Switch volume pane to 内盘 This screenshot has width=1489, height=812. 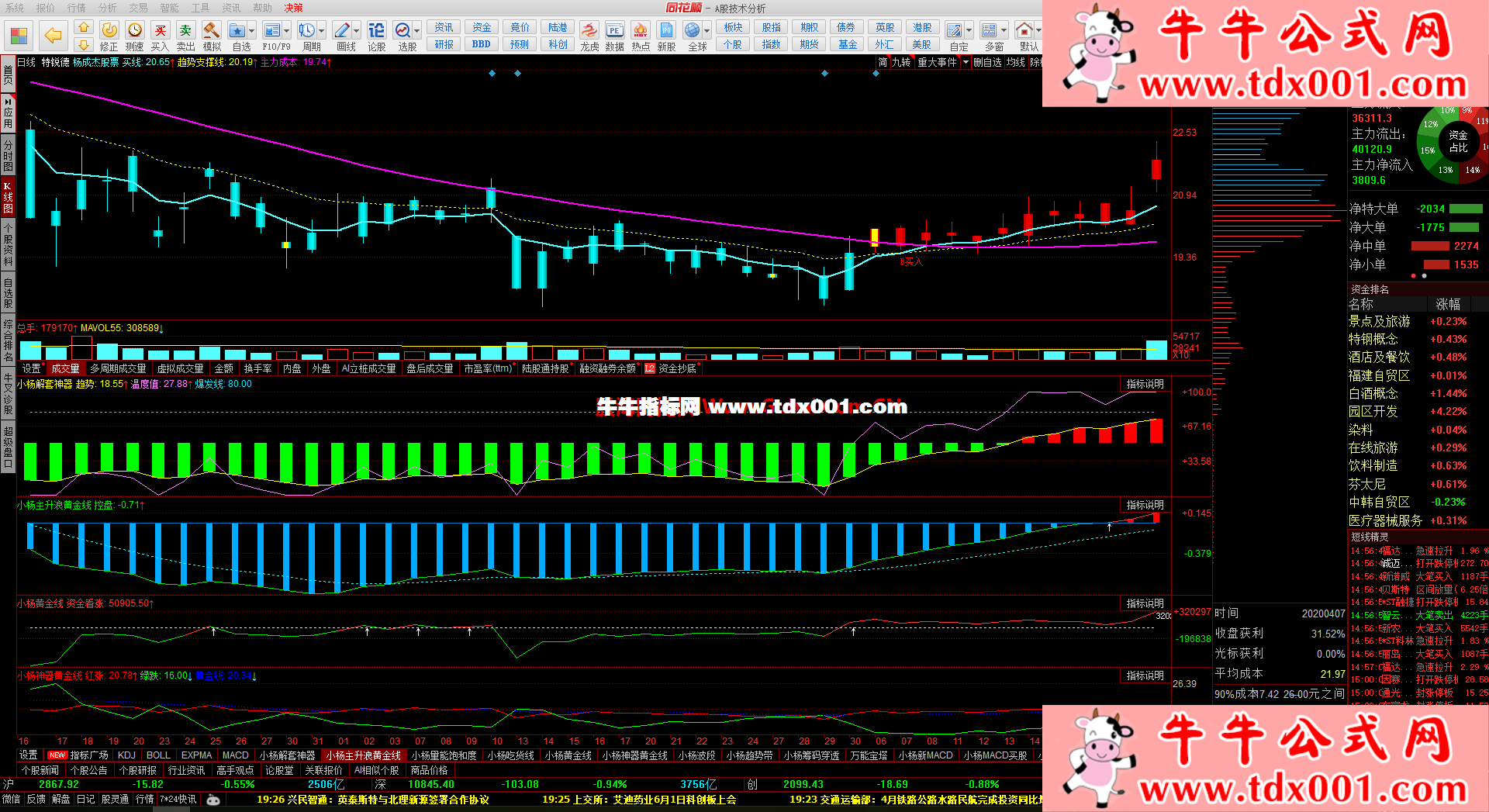[x=292, y=368]
